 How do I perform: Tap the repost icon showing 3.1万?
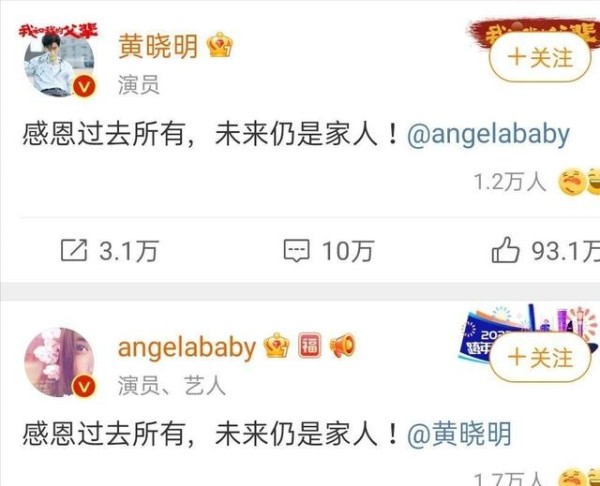click(74, 251)
